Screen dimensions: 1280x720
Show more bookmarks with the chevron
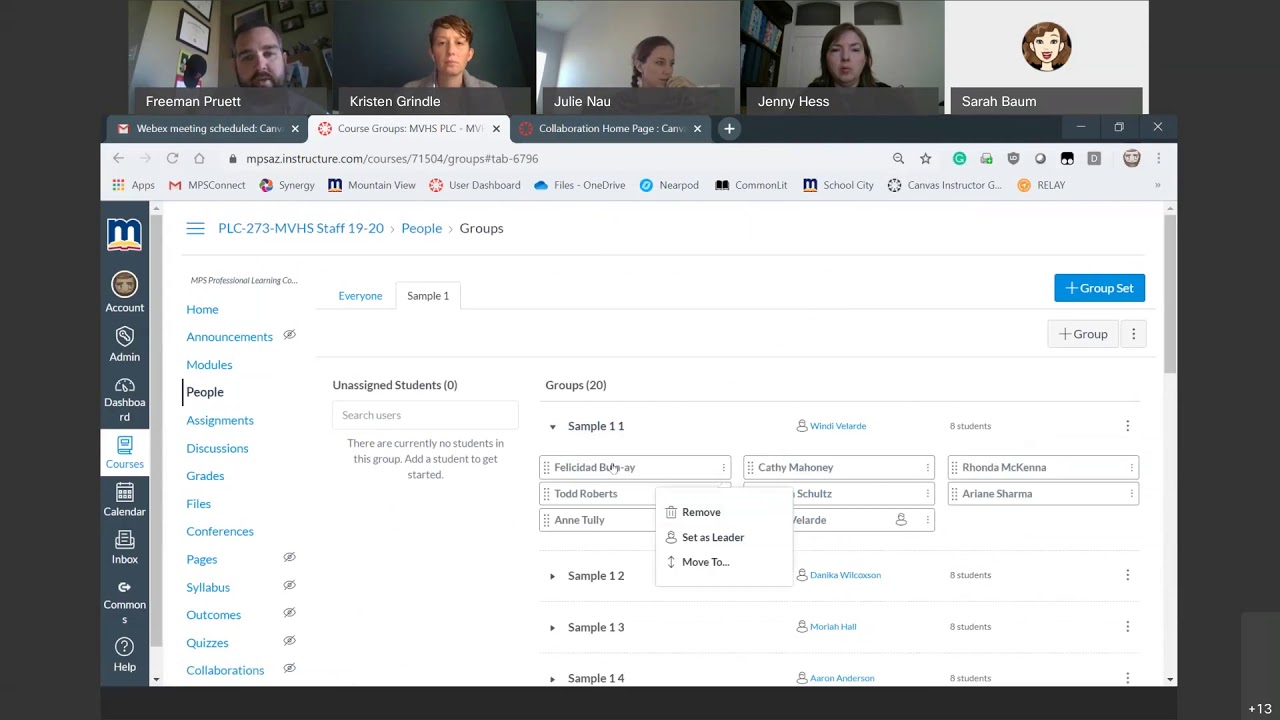click(x=1157, y=185)
